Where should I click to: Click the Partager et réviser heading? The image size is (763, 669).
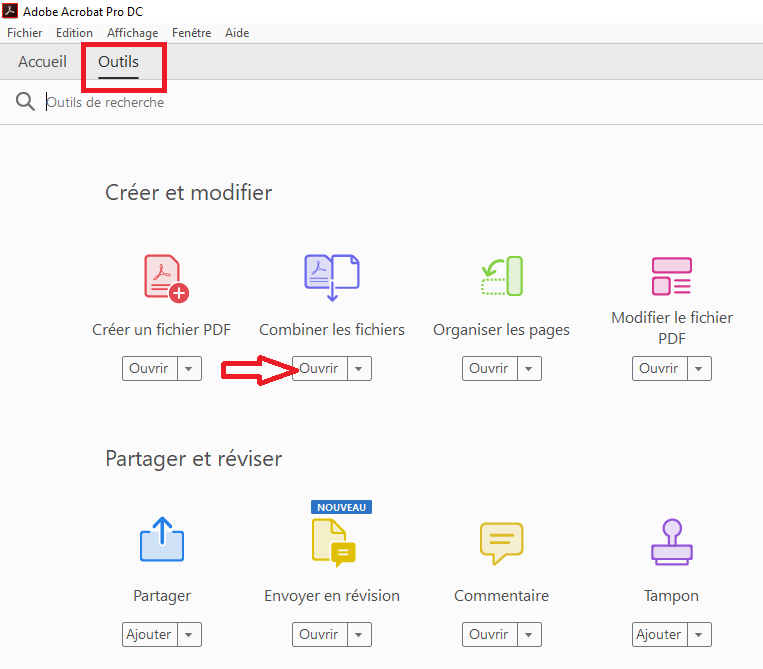[x=194, y=459]
